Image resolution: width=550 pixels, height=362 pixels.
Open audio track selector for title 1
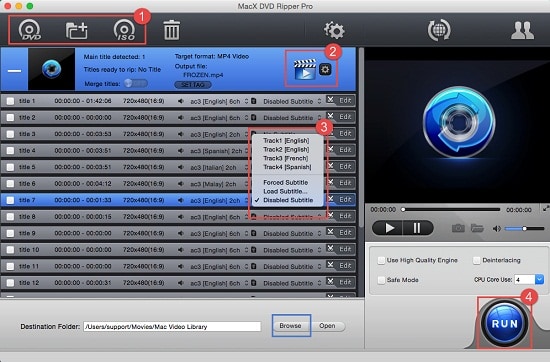[x=246, y=101]
